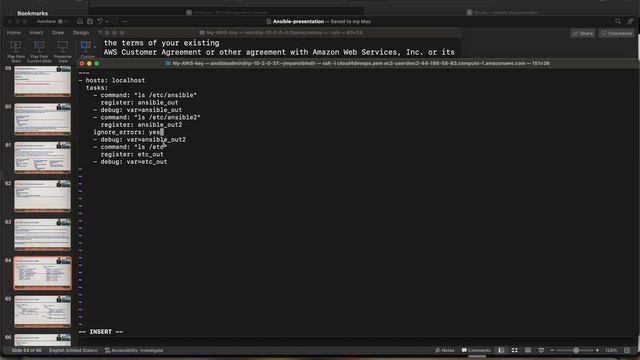This screenshot has width=640, height=360.
Task: Click 'register: ansible_out2' line in terminal
Action: 141,125
